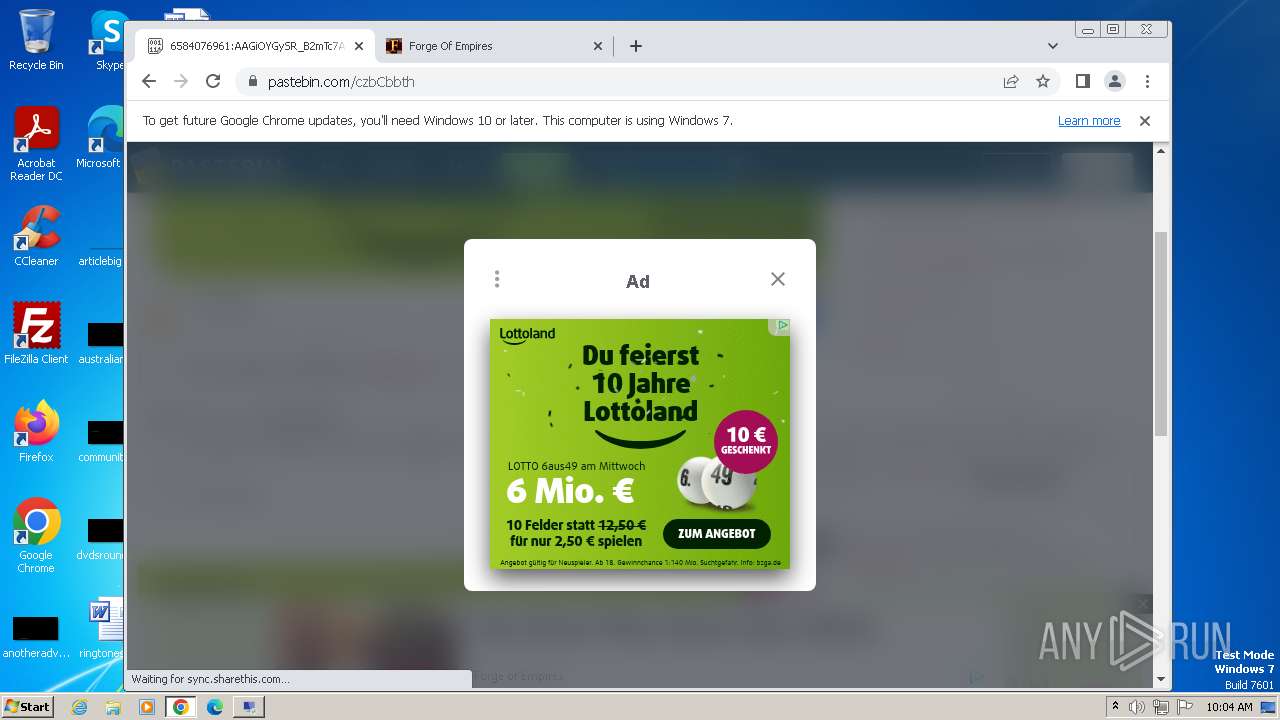Viewport: 1280px width, 720px height.
Task: Launch Firefox from the desktop
Action: pyautogui.click(x=36, y=432)
